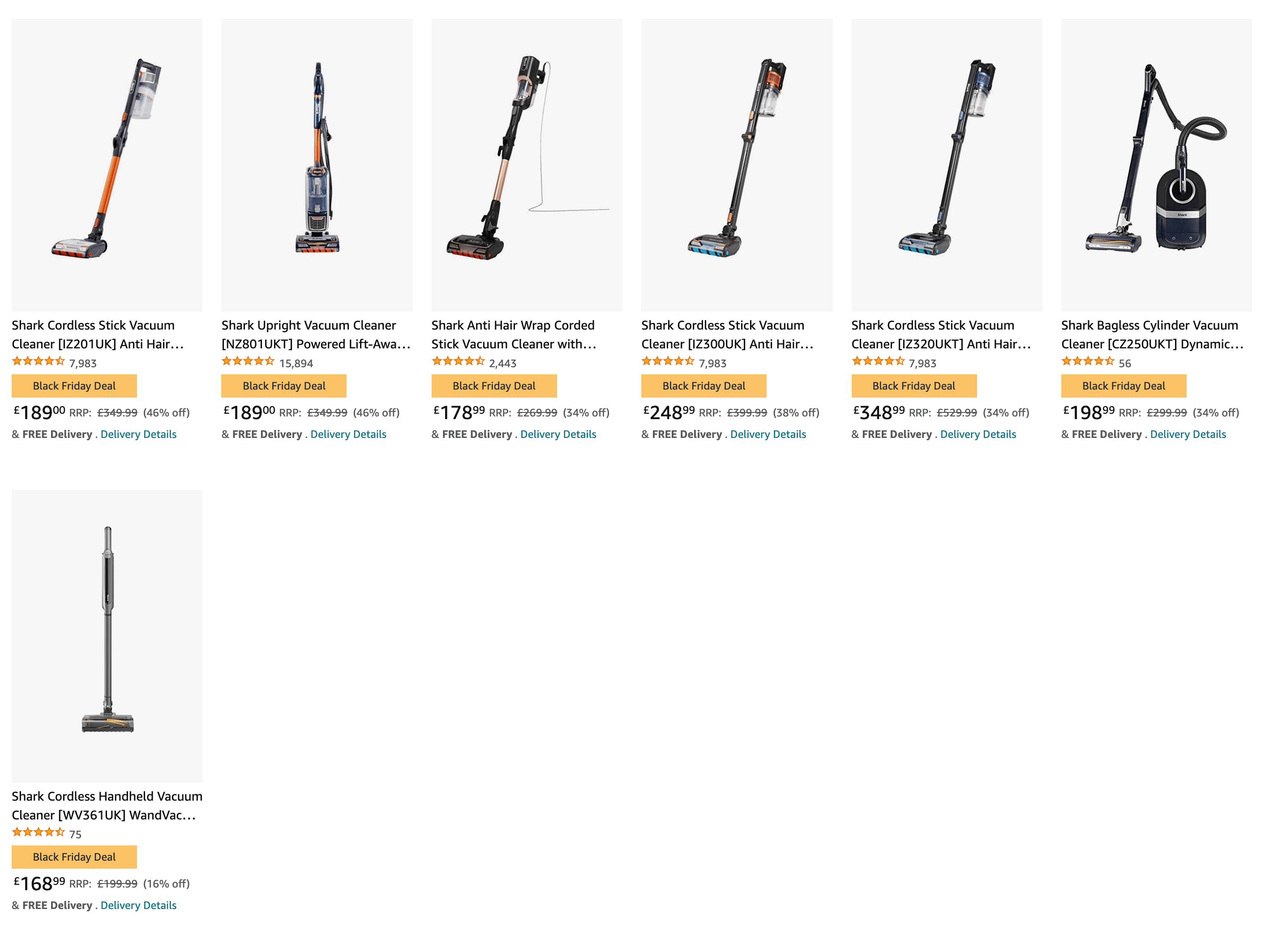View Delivery Details for the WV361UK WandVac

coord(138,905)
